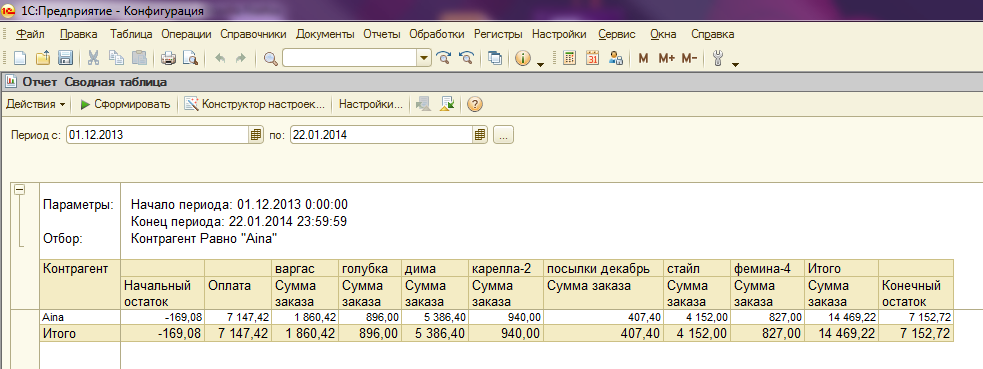Image resolution: width=983 pixels, height=369 pixels.
Task: Open Конструктор настроек
Action: (x=255, y=104)
